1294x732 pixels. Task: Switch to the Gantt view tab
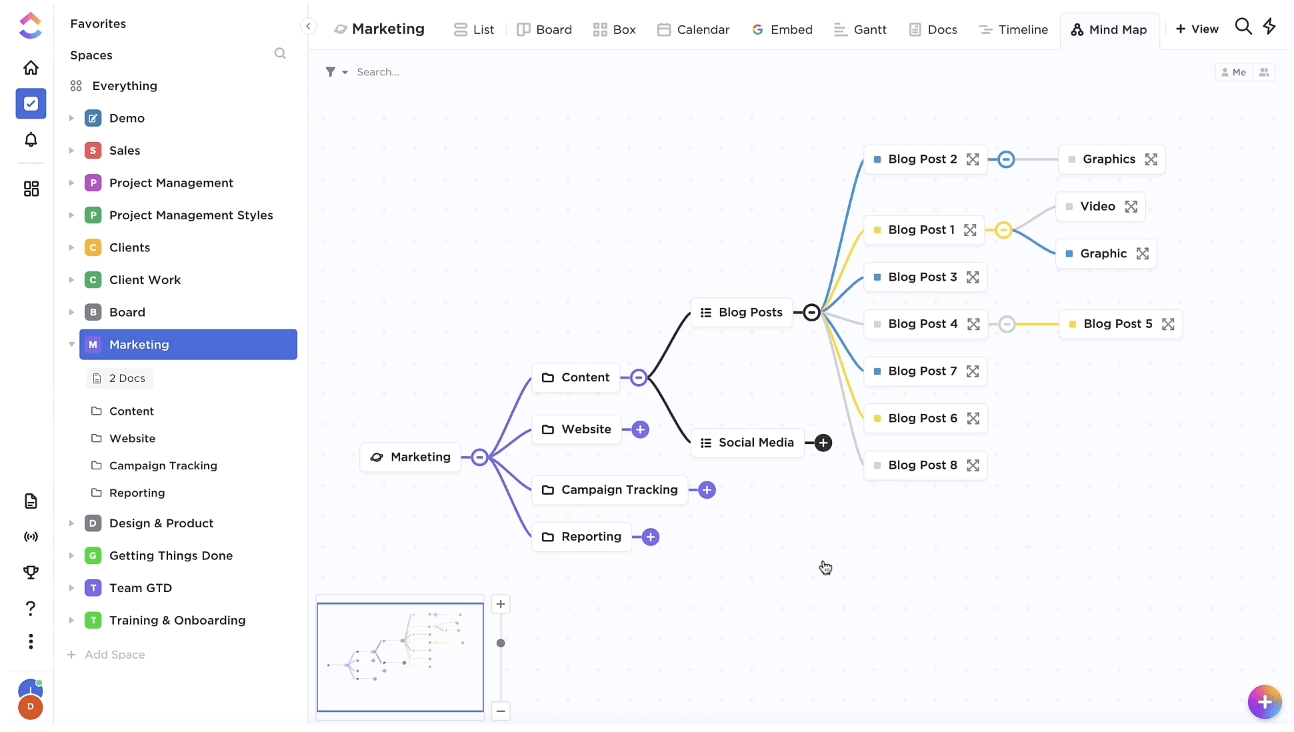coord(859,29)
